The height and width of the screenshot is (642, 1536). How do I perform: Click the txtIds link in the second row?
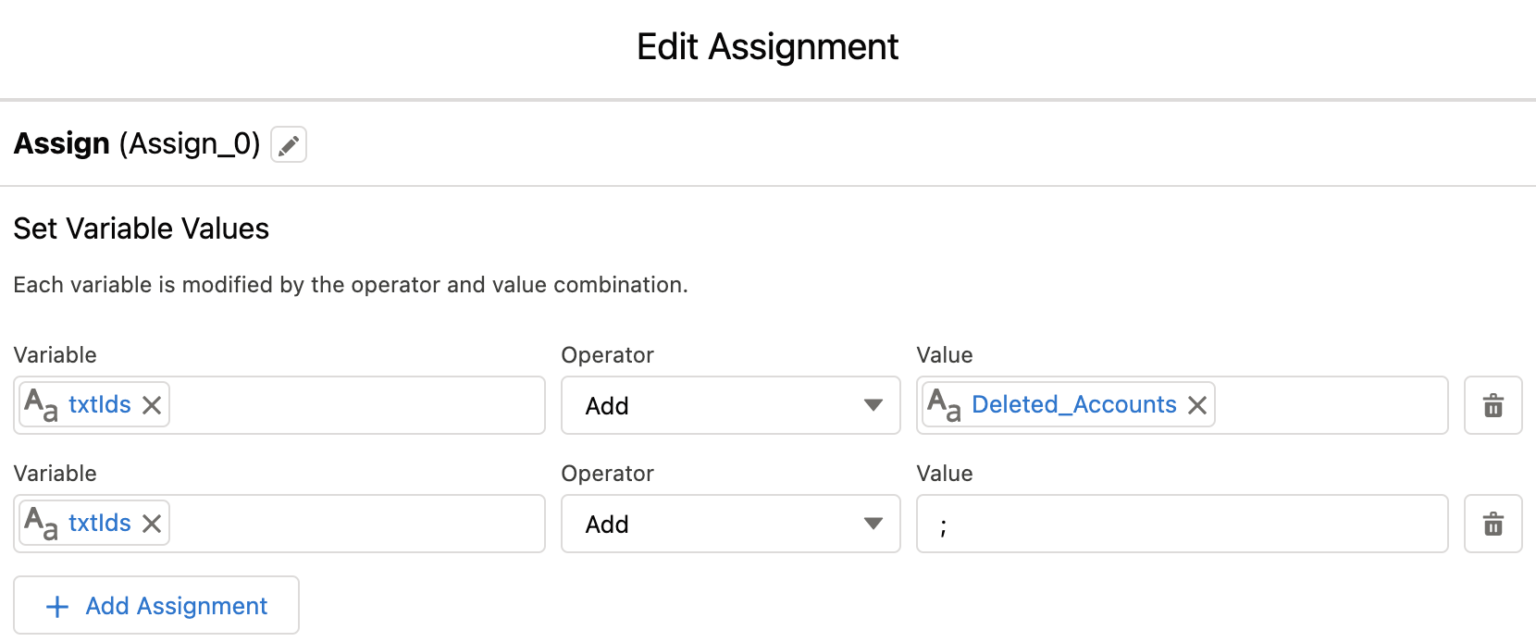[x=99, y=523]
